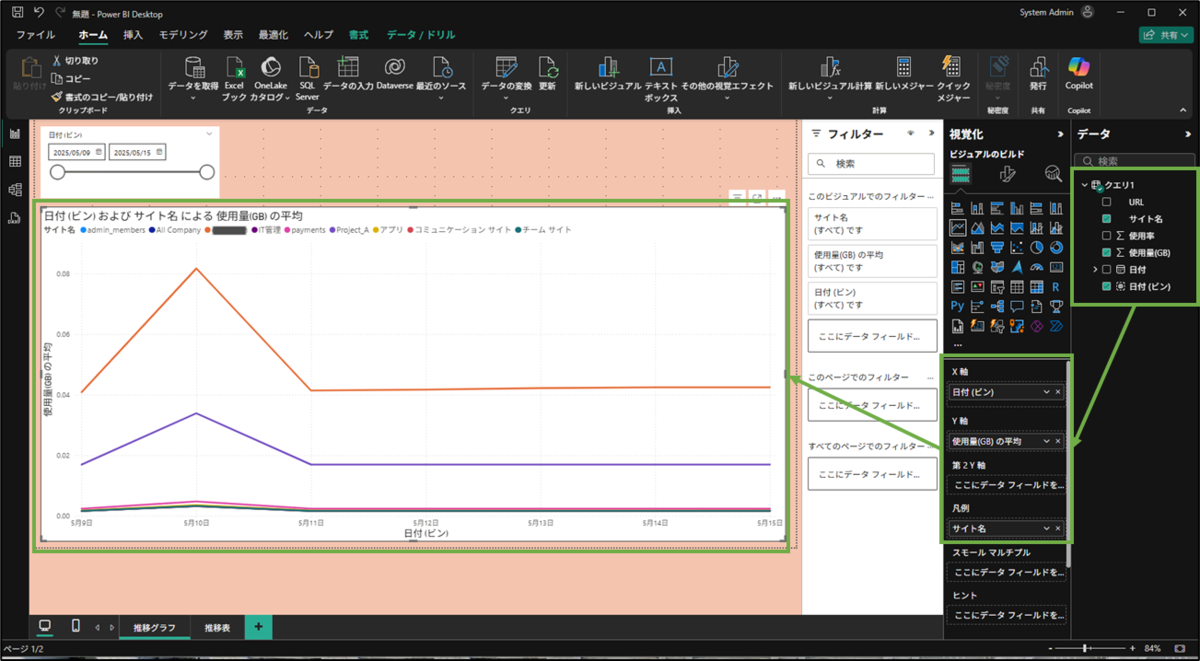Uncheck the 日付 (ビン) field checkbox
Screen dimensions: 1200x661
[x=1107, y=287]
